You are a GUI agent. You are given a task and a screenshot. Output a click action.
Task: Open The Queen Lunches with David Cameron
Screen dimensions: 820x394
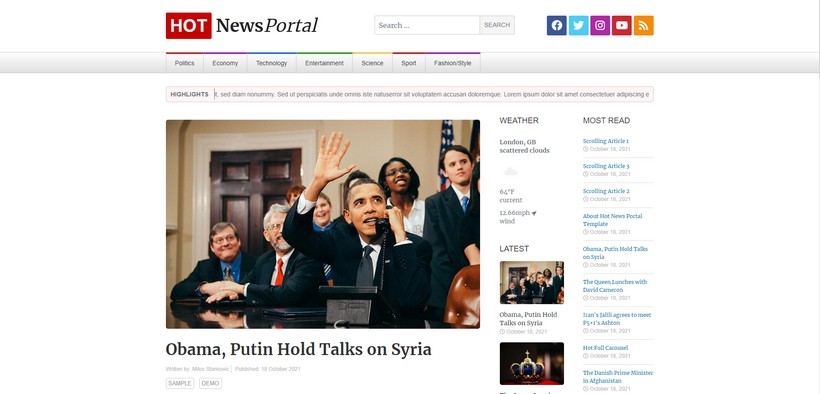click(x=614, y=286)
